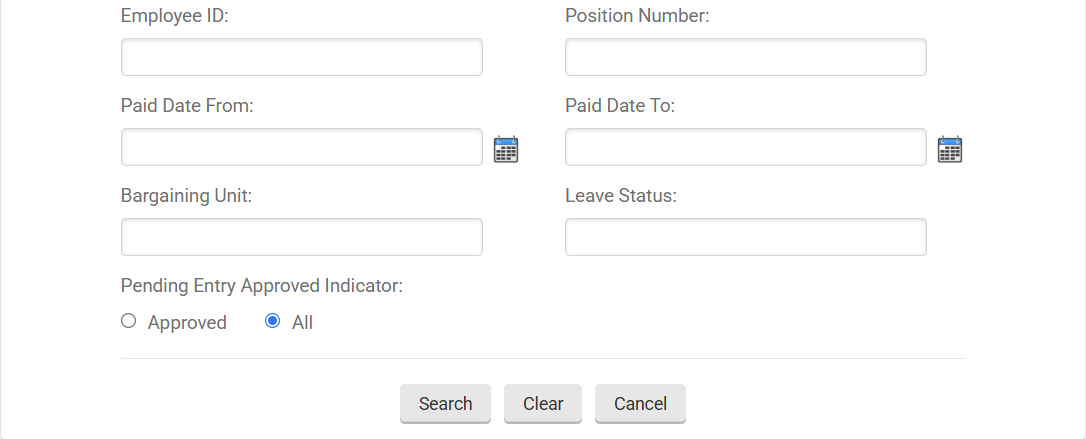Click the Search button
Viewport: 1086px width, 439px height.
[x=445, y=403]
